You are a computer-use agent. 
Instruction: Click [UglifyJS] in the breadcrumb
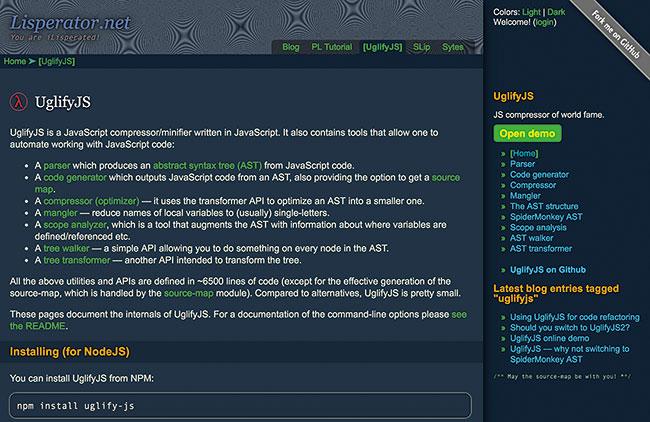pos(57,61)
